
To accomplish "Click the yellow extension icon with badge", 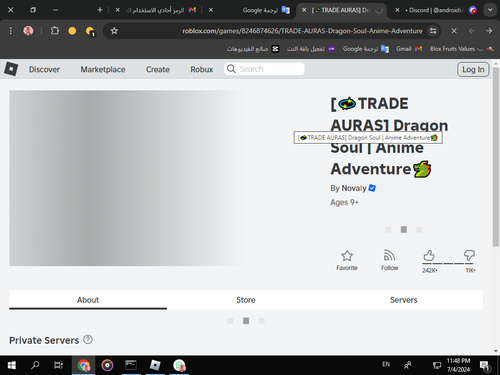I will point(90,31).
